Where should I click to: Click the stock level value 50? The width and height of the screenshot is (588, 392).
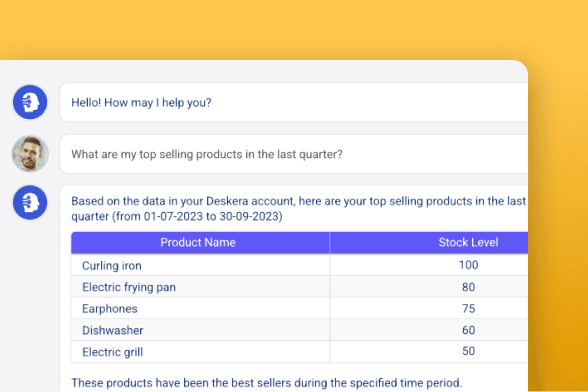tap(468, 351)
